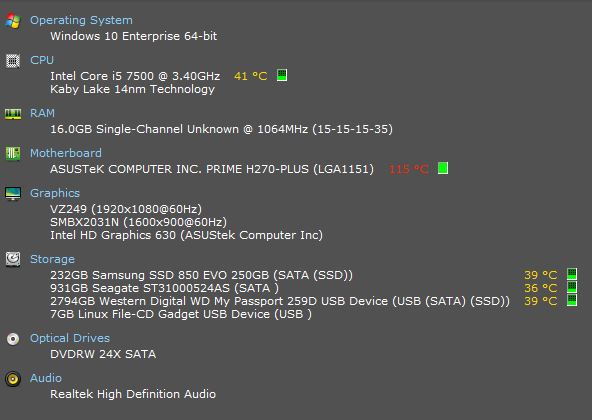
Task: Open the CPU section heading
Action: click(x=42, y=60)
